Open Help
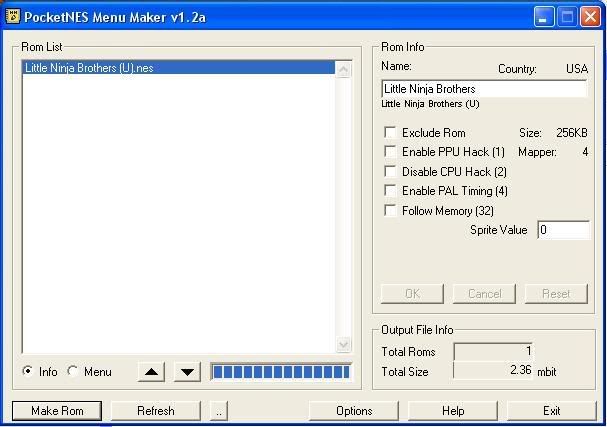Screen dimensions: 607x427 pyautogui.click(x=453, y=411)
